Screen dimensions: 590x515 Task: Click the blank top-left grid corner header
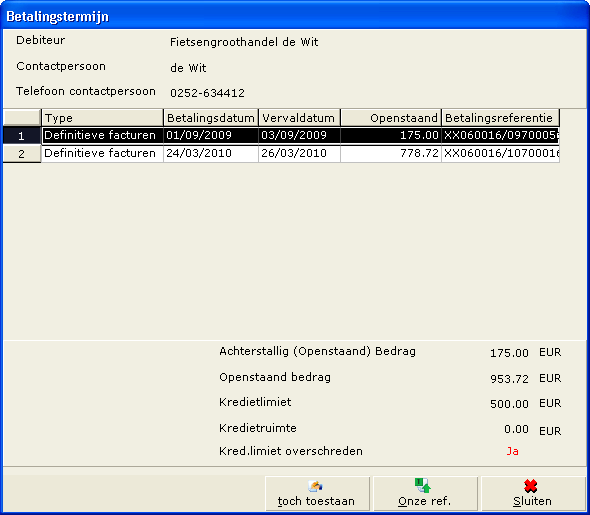21,118
